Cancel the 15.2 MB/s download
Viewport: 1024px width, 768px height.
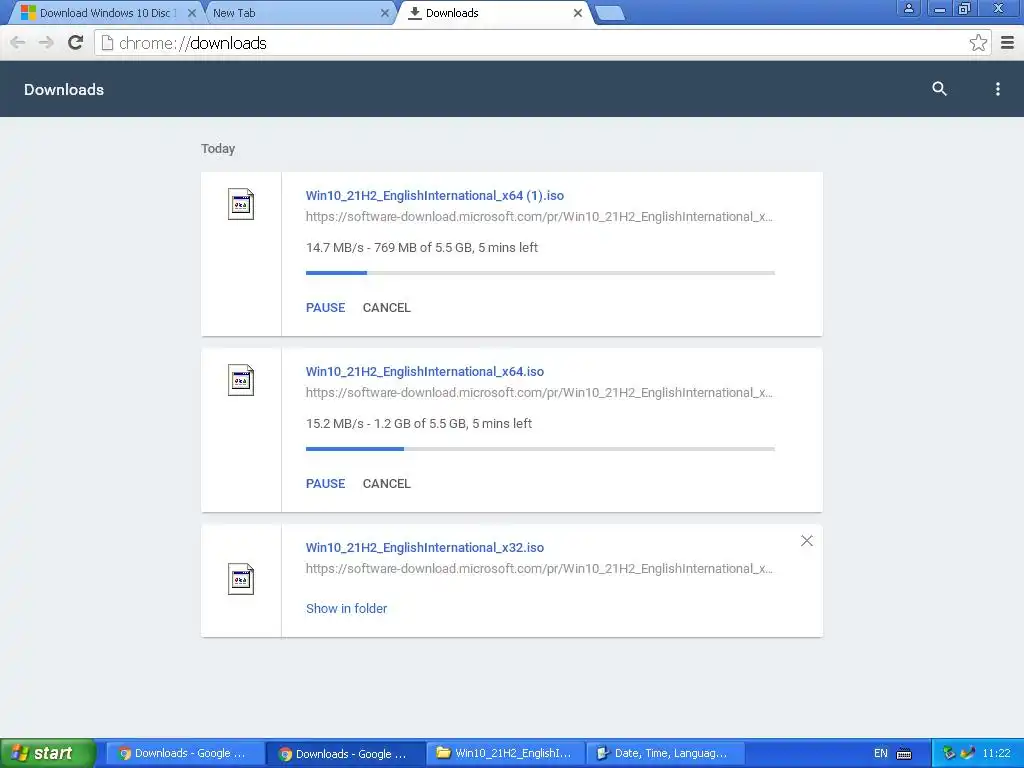click(x=387, y=484)
